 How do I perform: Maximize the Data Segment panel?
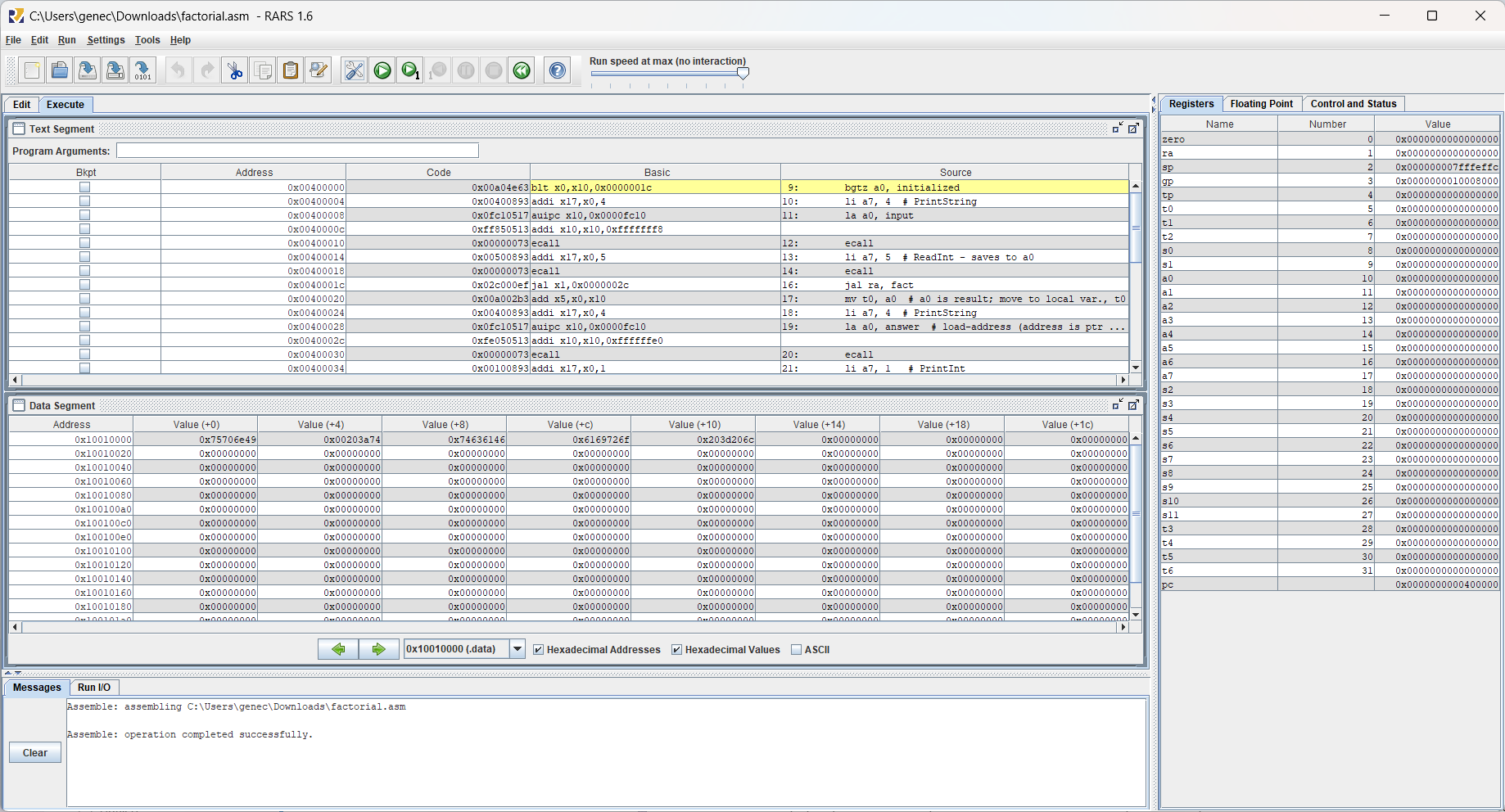1133,405
